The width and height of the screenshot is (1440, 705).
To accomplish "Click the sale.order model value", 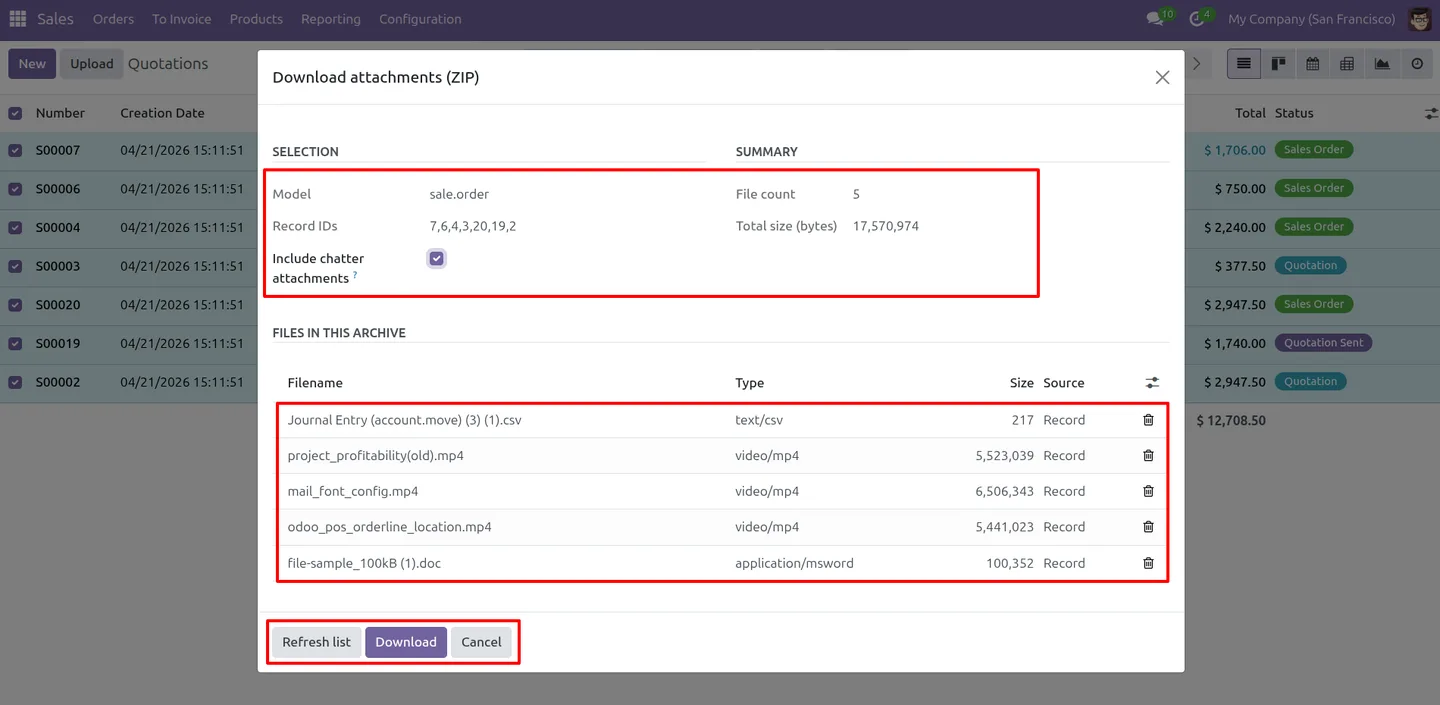I will (459, 194).
